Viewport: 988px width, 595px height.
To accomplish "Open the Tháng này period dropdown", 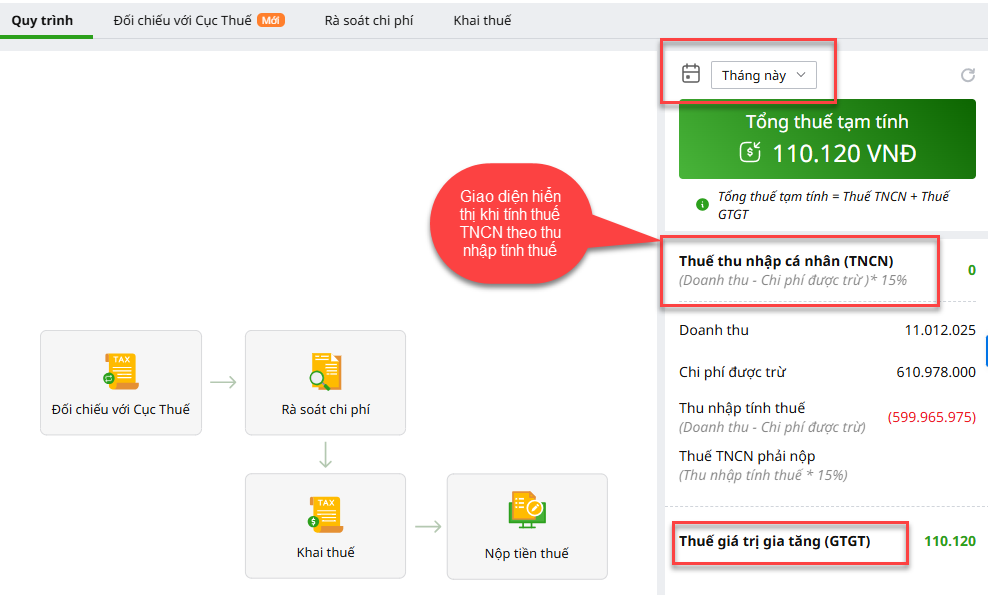I will pyautogui.click(x=763, y=75).
